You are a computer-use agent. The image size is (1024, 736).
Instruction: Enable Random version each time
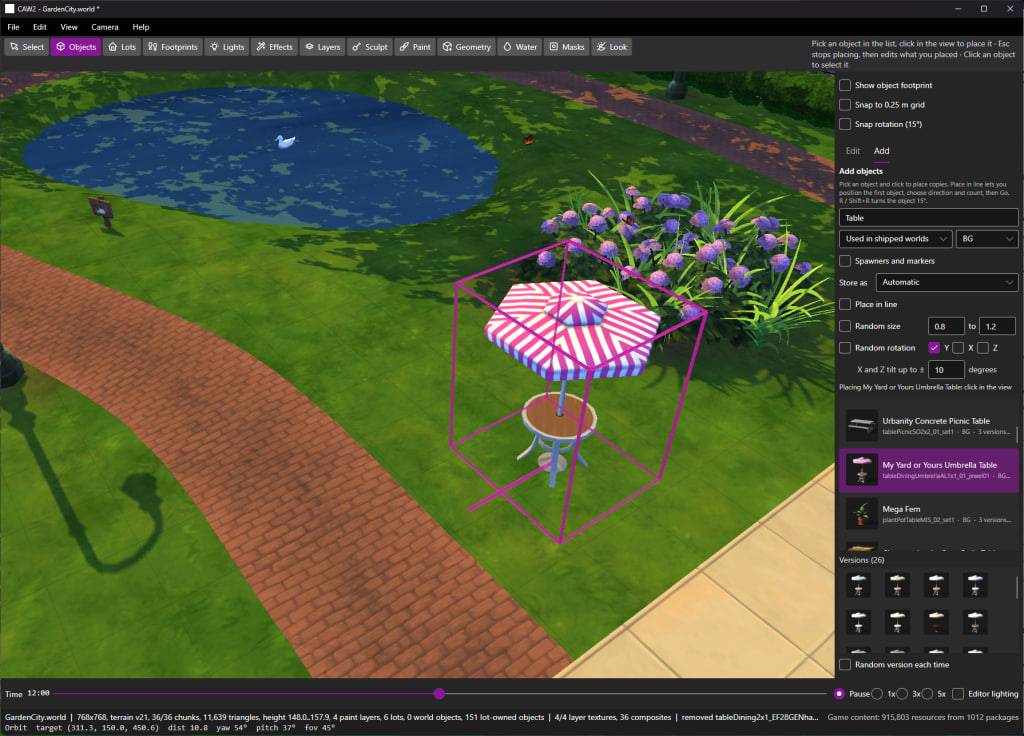(x=845, y=665)
